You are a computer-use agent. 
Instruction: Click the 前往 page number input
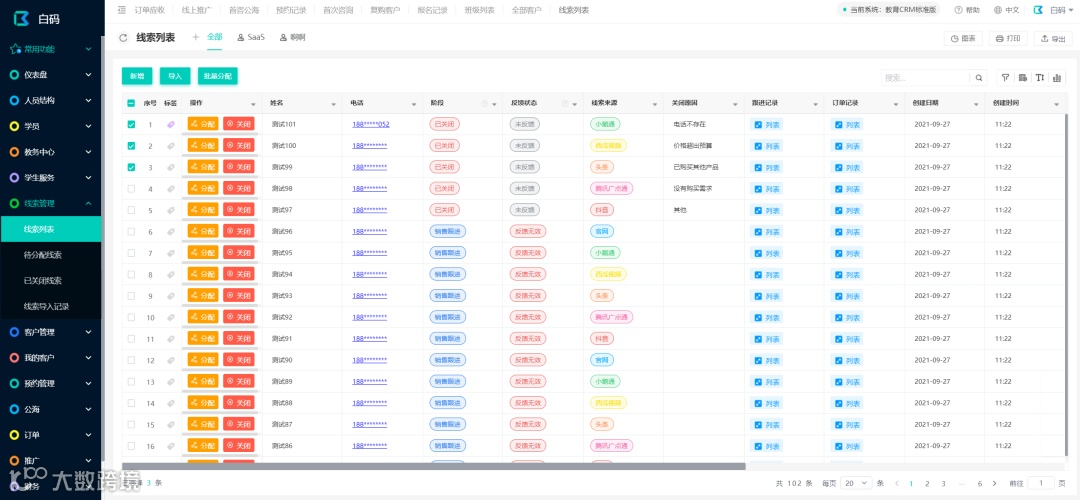tap(1041, 483)
